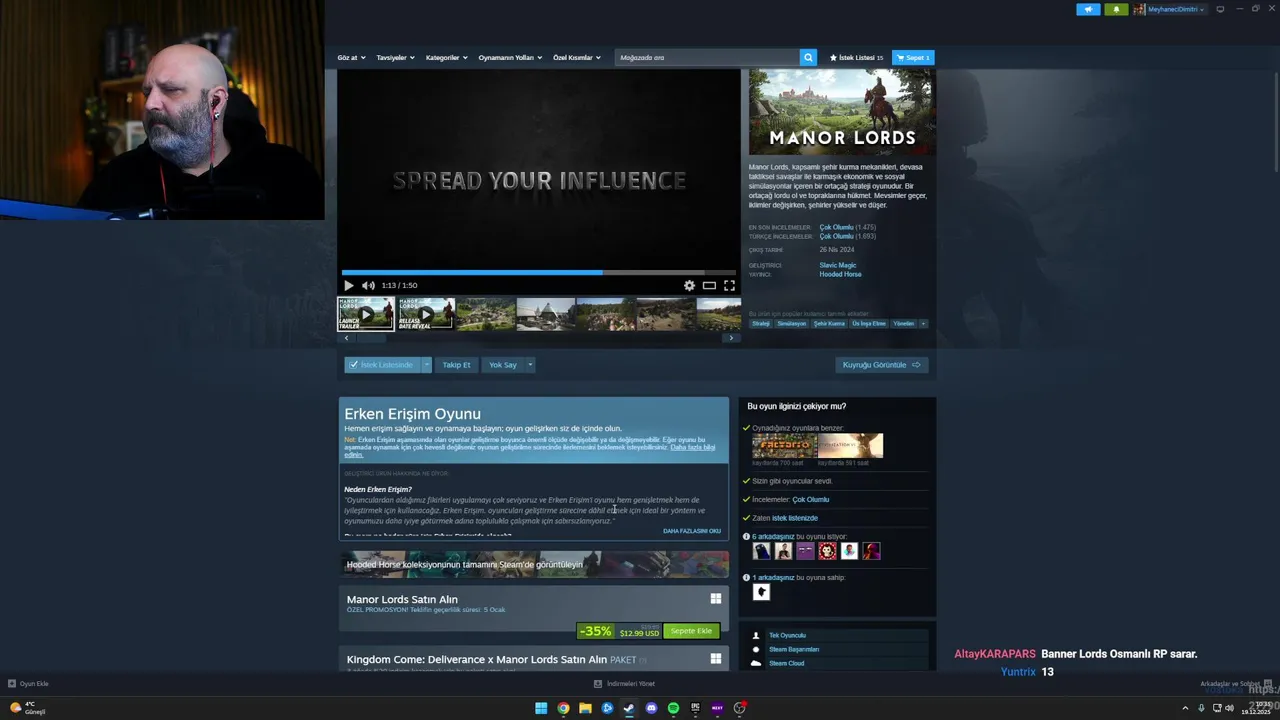Open Spotify from the taskbar

click(x=673, y=708)
